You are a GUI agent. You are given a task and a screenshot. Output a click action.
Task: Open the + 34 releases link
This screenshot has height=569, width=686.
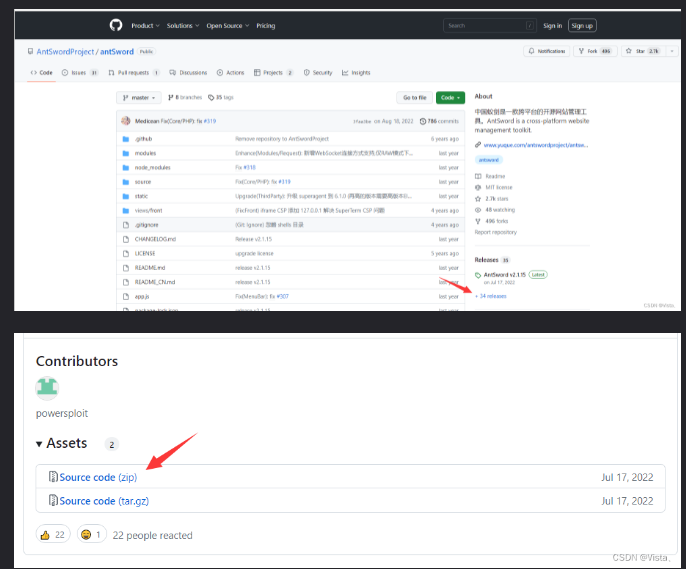(x=490, y=297)
